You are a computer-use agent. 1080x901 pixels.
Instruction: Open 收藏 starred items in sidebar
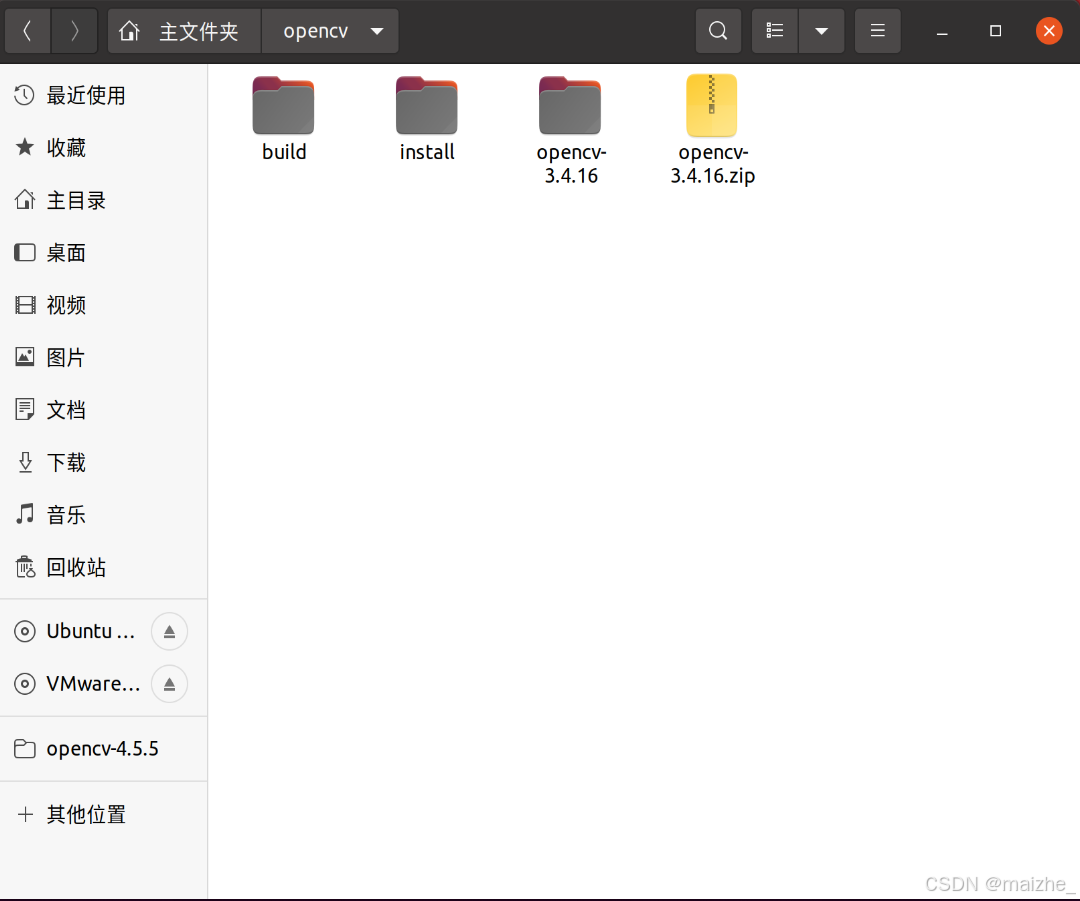tap(103, 147)
